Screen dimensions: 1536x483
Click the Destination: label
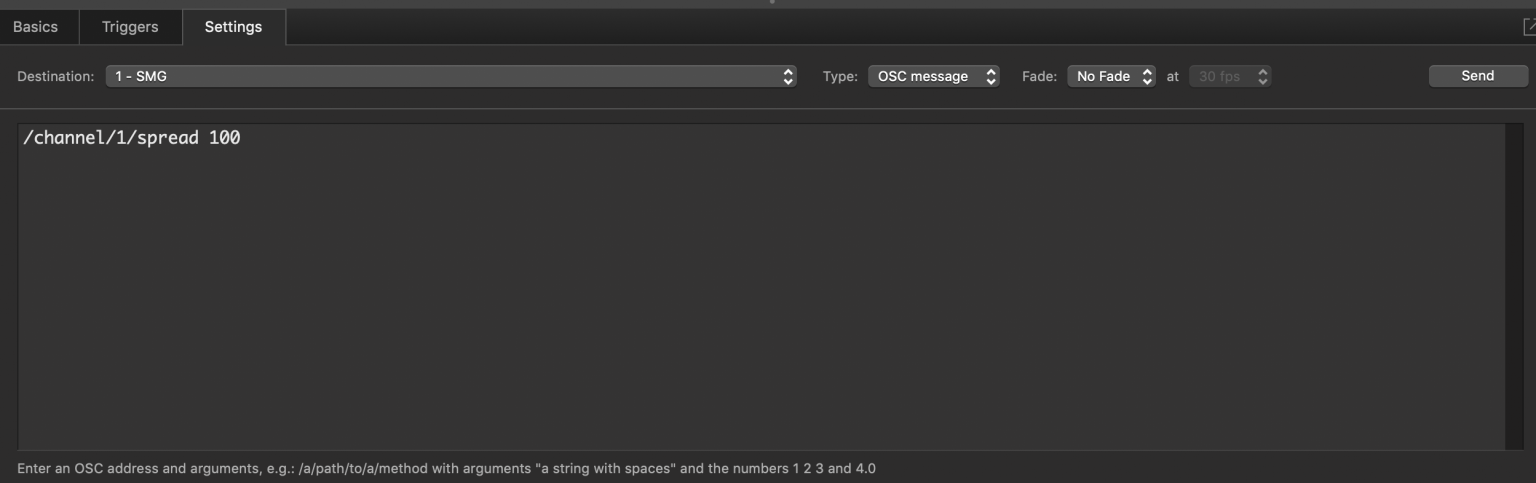(56, 76)
